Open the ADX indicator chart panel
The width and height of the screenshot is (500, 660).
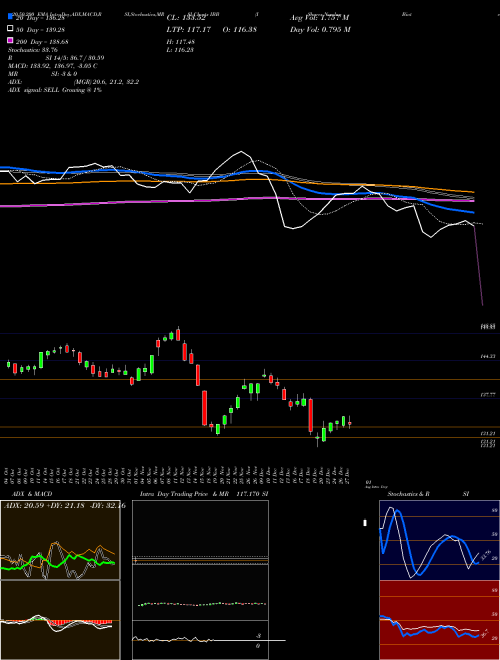[60, 540]
